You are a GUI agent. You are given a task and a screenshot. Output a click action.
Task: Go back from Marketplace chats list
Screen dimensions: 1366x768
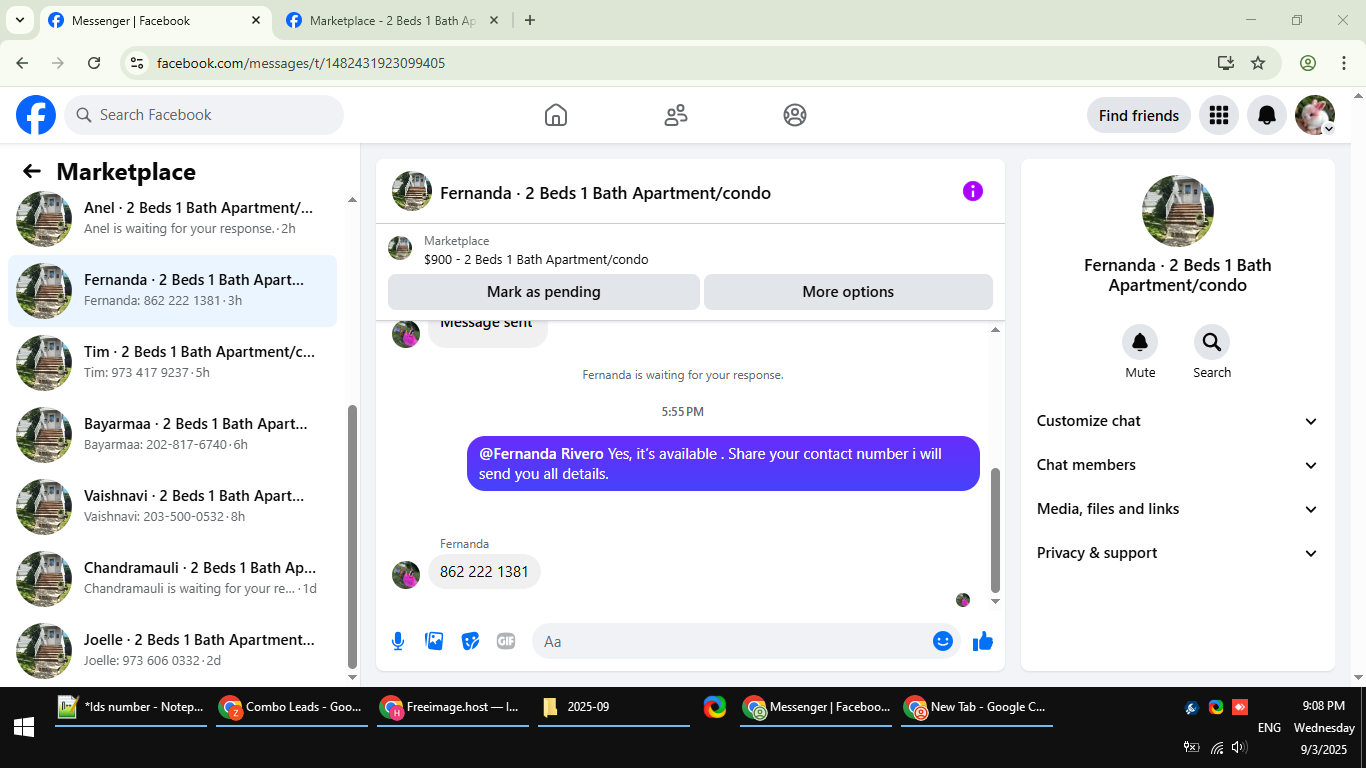click(32, 172)
